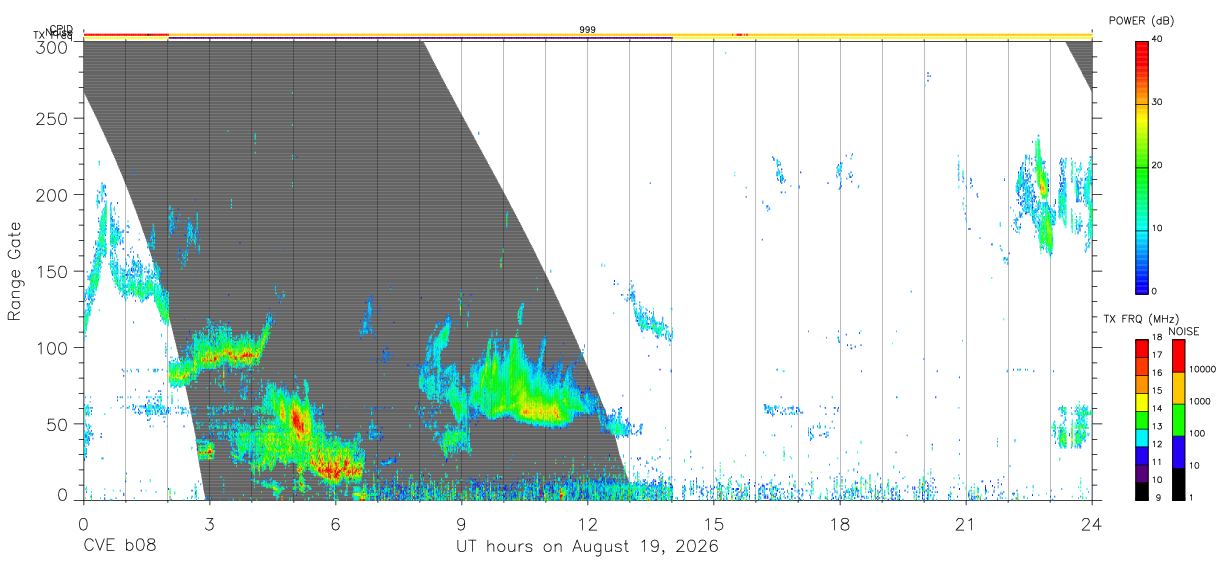Select the red top of power colorbar
1228x567 pixels.
(1142, 56)
